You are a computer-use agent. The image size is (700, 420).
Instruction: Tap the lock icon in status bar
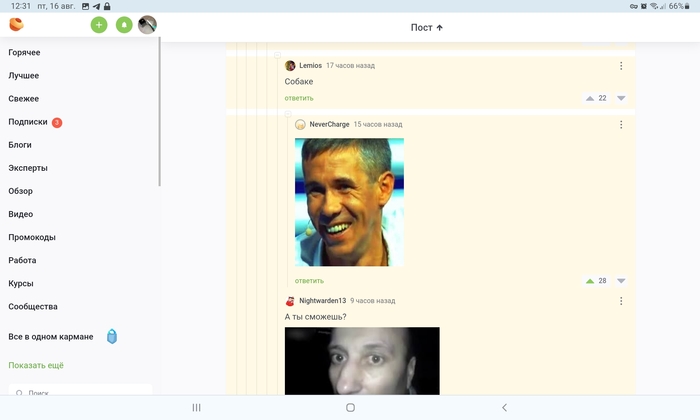coord(107,6)
